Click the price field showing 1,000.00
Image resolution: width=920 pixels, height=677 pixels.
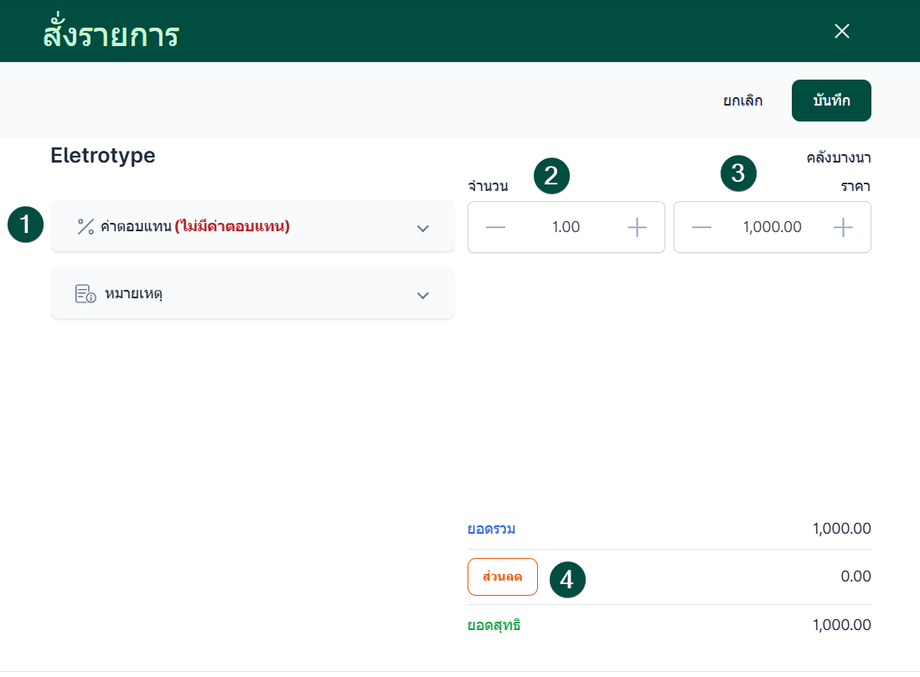click(x=772, y=227)
